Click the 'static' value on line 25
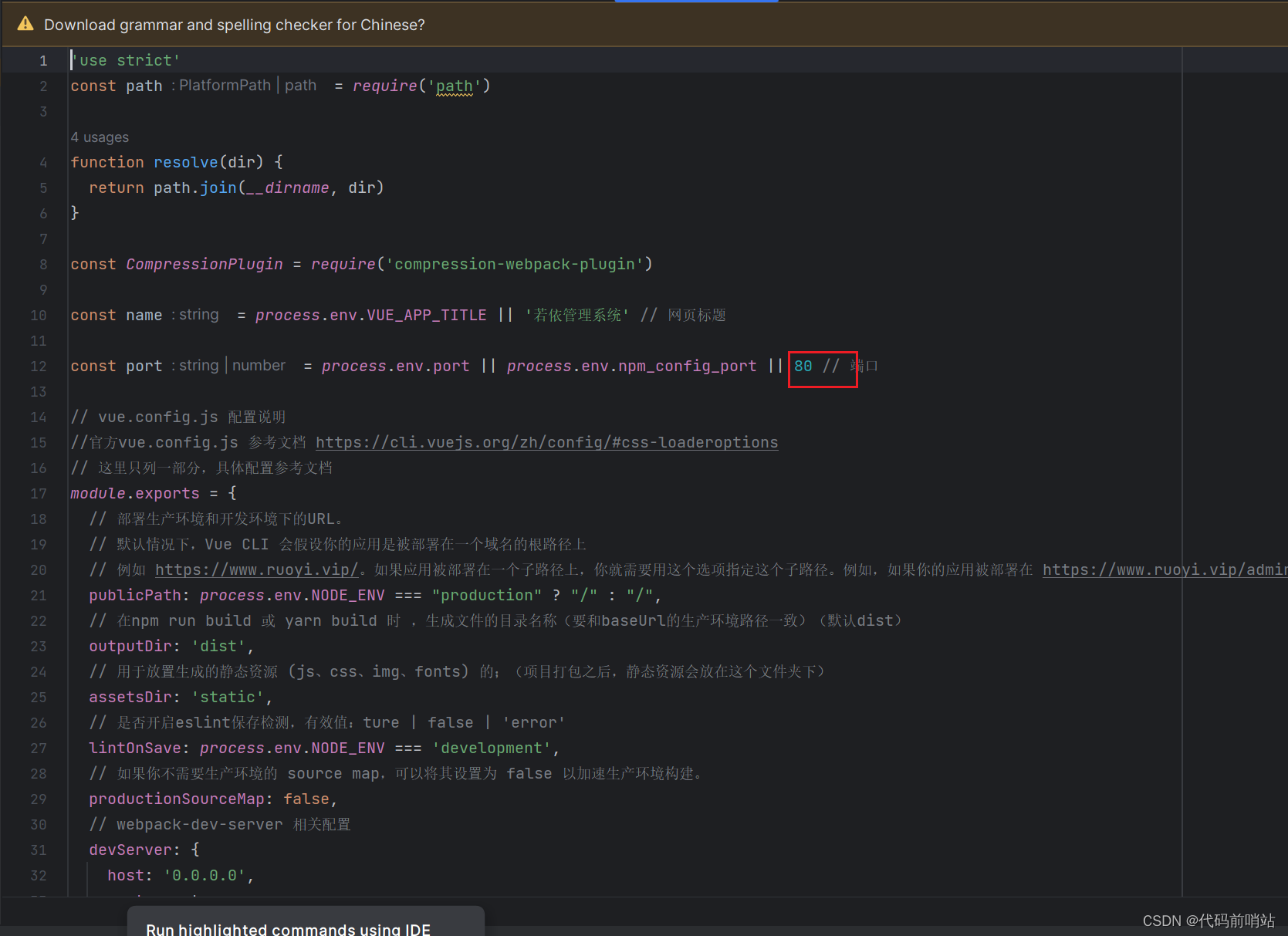The width and height of the screenshot is (1288, 936). (228, 697)
